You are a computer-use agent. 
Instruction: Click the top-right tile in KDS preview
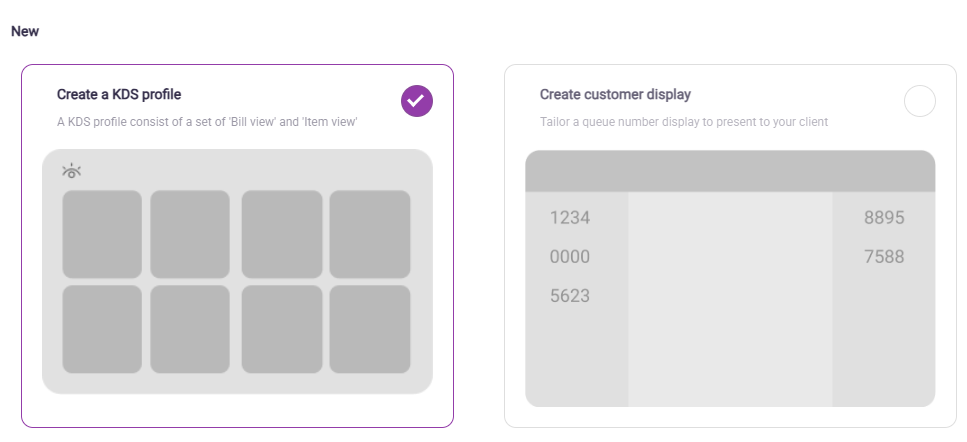370,234
